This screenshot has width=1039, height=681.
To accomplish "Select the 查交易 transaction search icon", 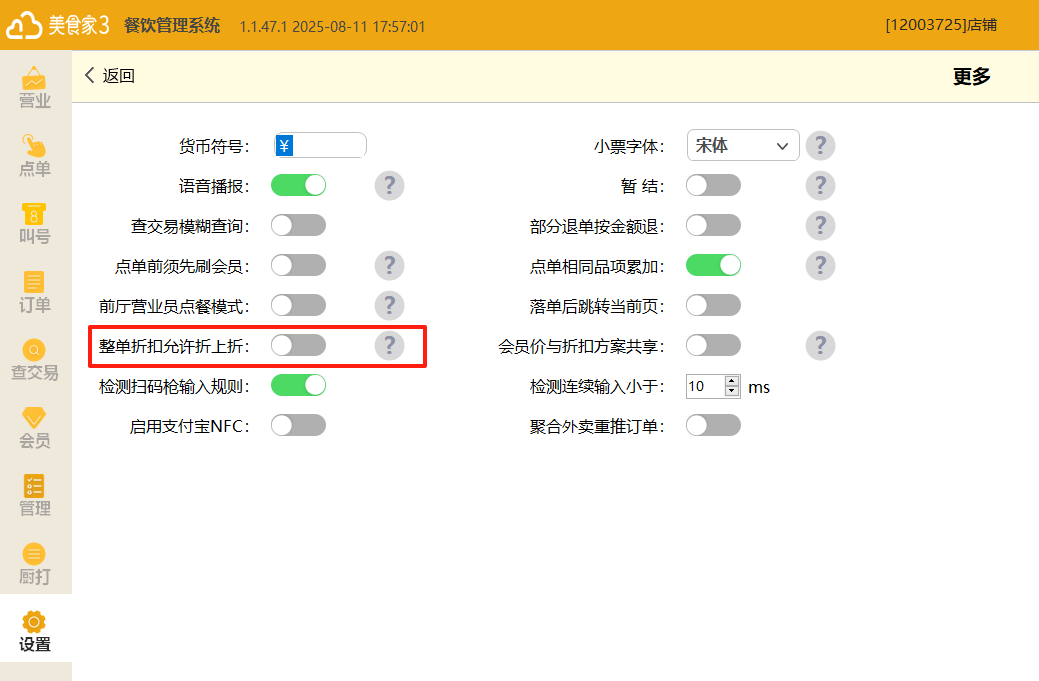I will pyautogui.click(x=35, y=359).
